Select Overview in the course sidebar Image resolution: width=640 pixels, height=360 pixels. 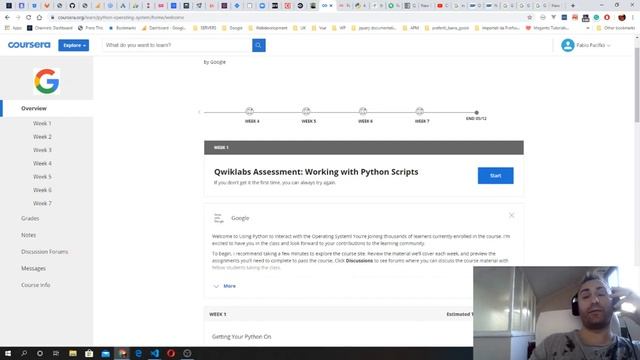(x=34, y=109)
